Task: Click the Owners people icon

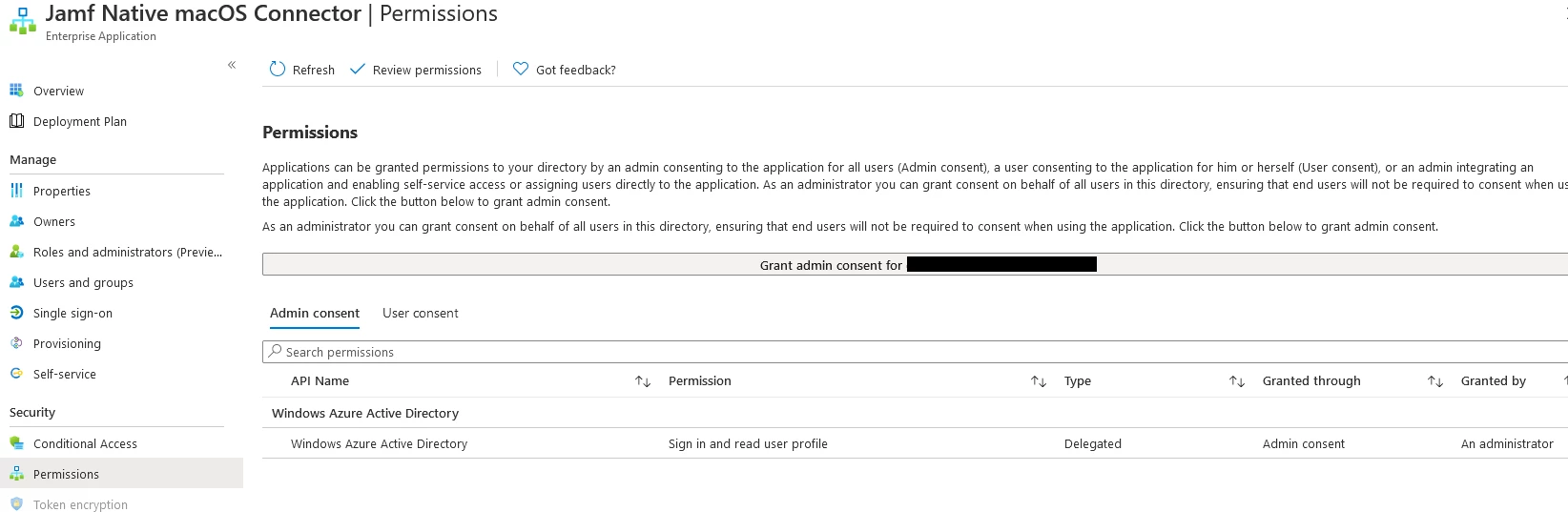Action: point(16,221)
